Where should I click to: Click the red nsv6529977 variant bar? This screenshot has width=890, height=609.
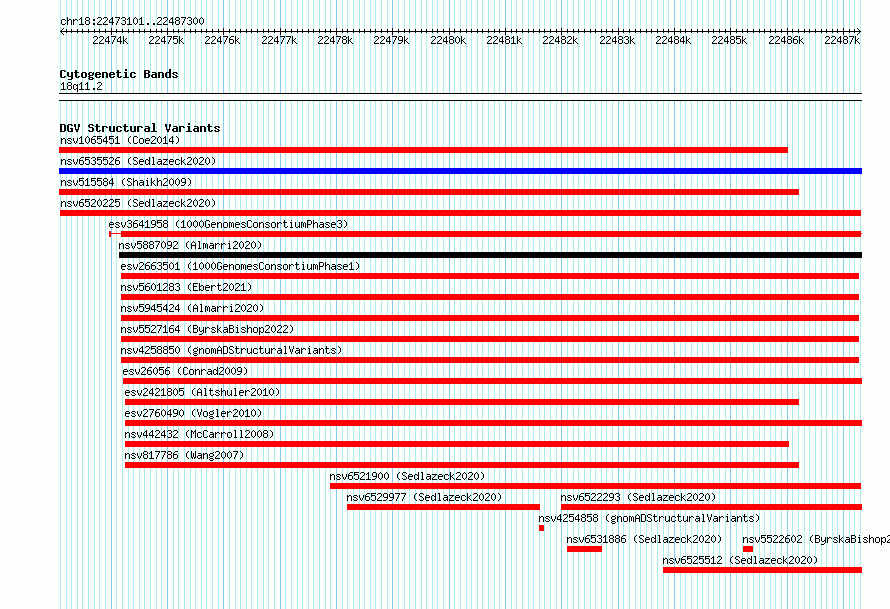(x=443, y=507)
